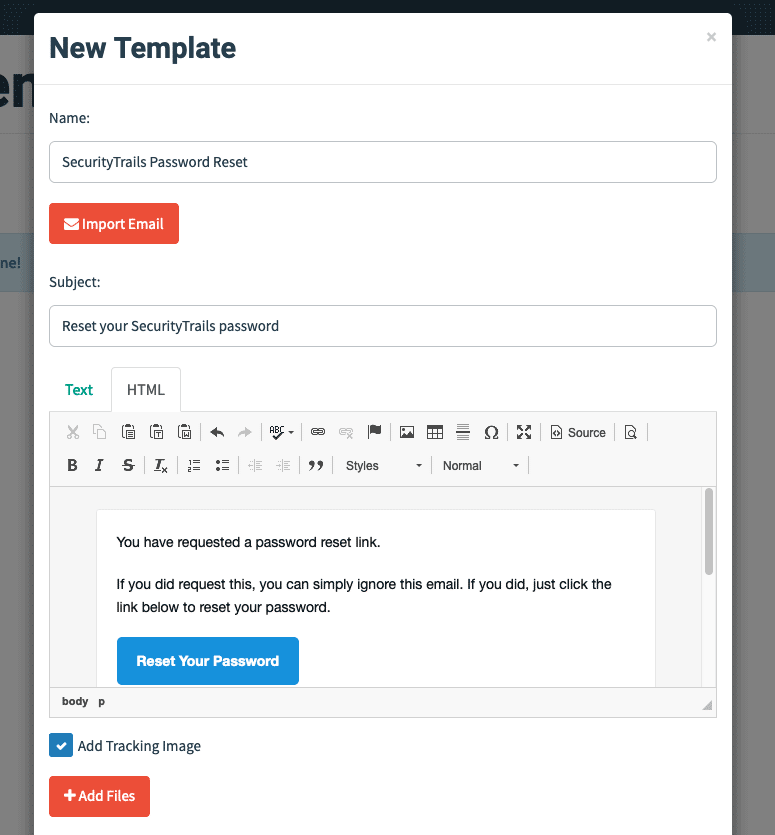Toggle italic formatting in editor
Image resolution: width=775 pixels, height=835 pixels.
coord(99,465)
